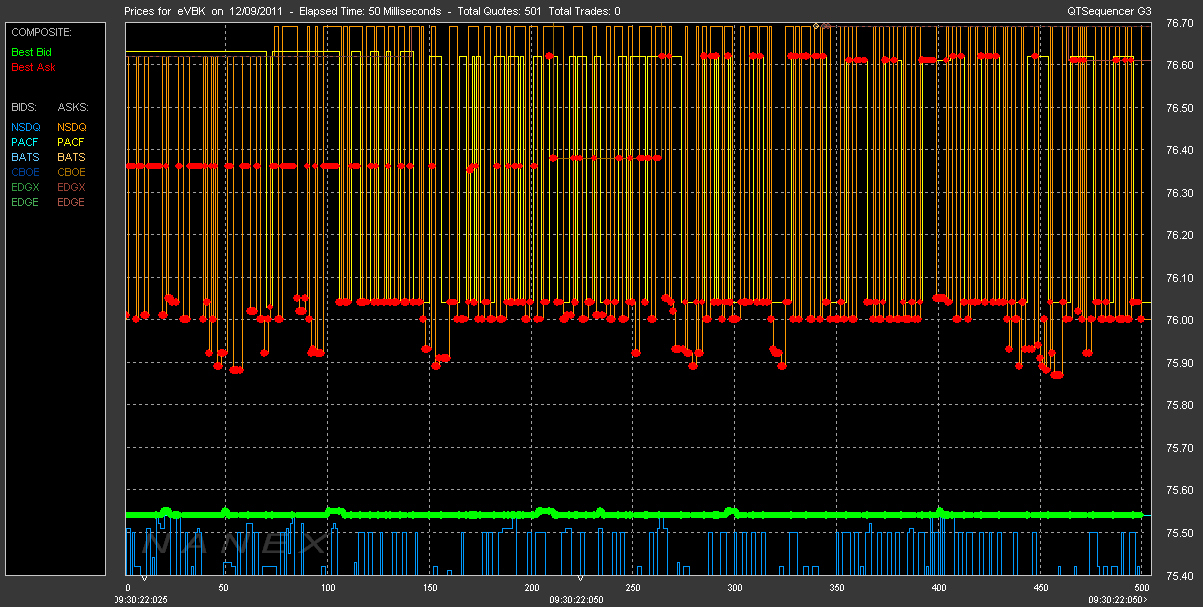Select BATS in the ASKS column
This screenshot has height=607, width=1203.
[72, 157]
